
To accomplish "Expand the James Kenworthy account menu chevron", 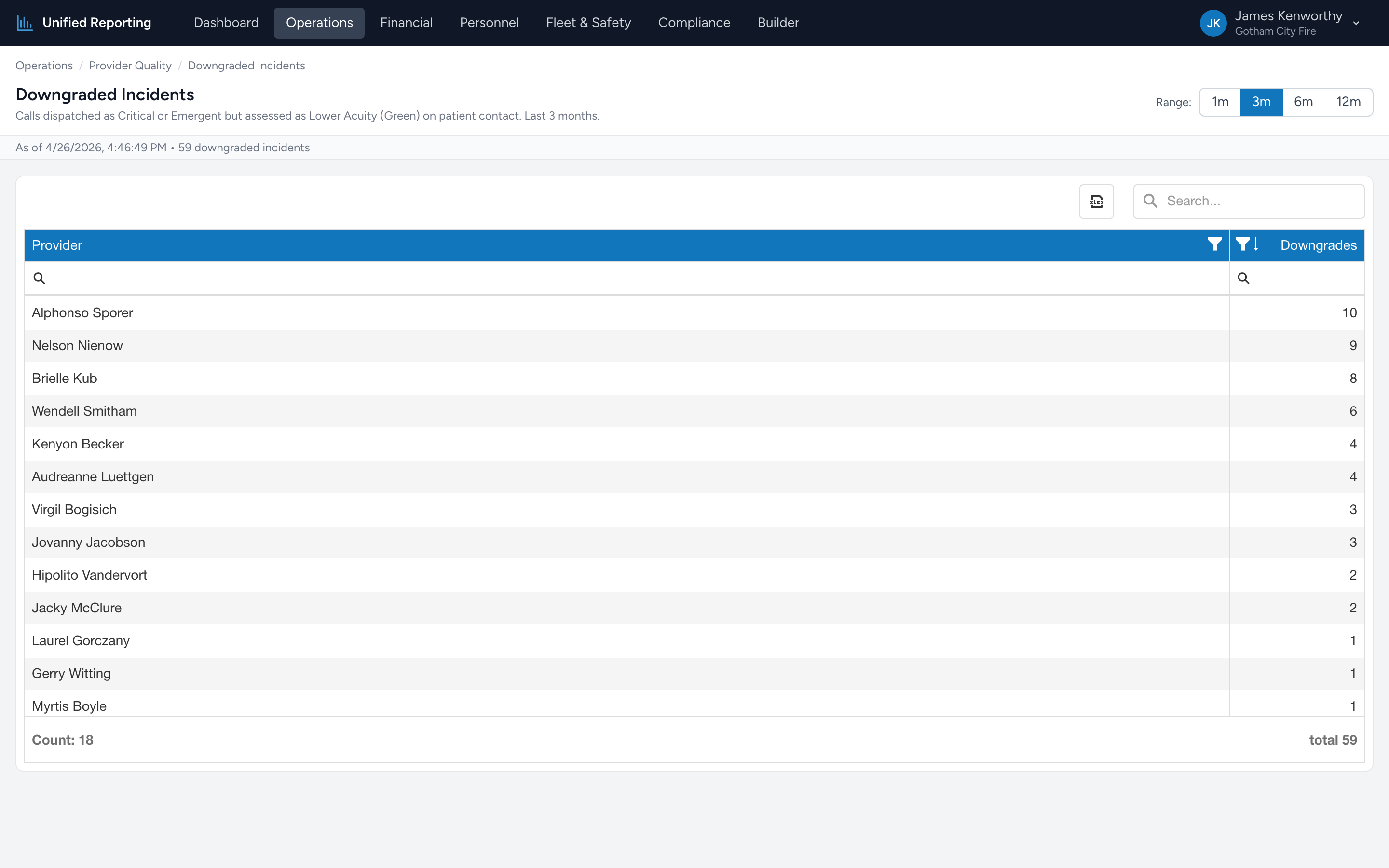I will pos(1356,24).
